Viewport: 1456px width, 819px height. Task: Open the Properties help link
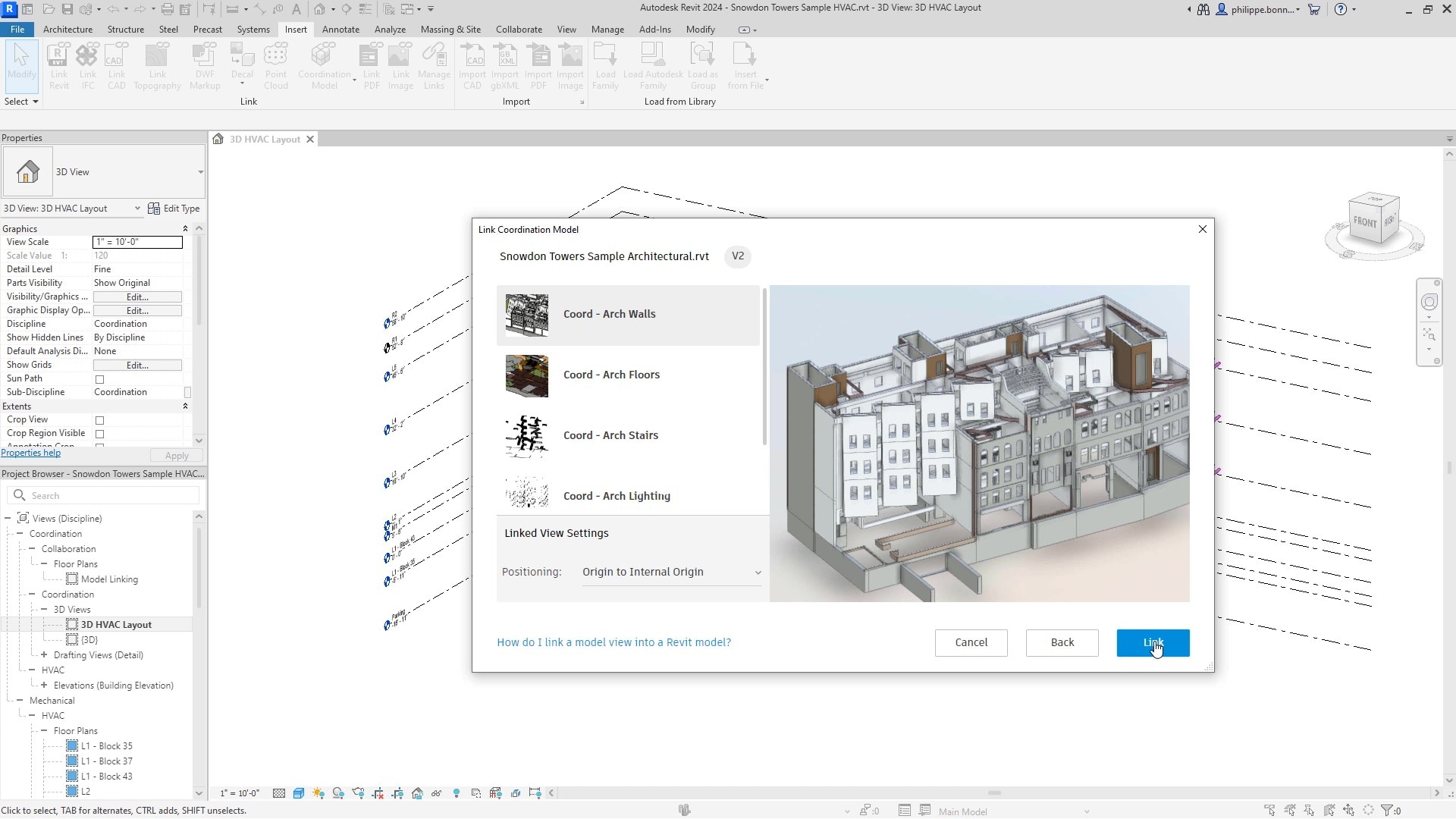31,453
